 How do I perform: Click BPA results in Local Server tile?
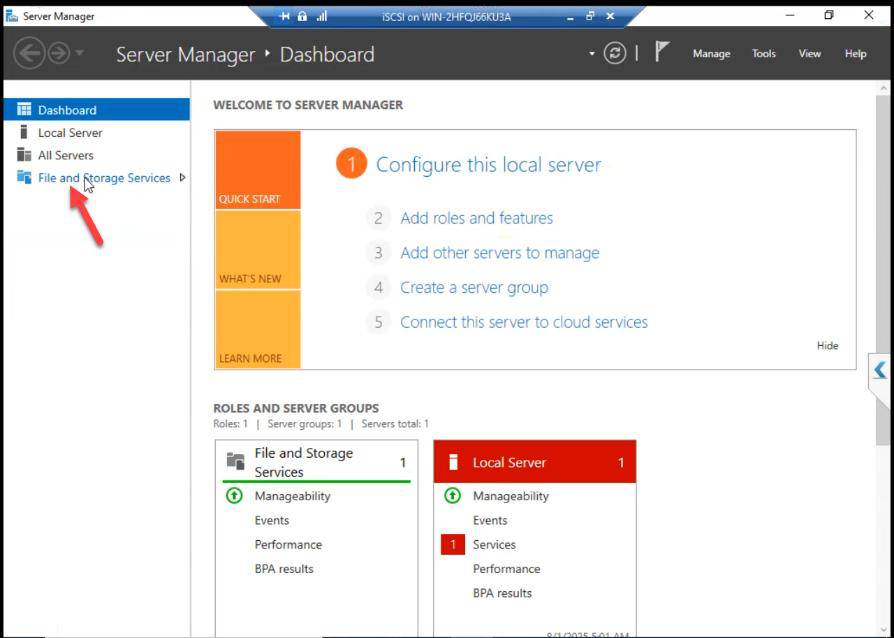pyautogui.click(x=502, y=593)
